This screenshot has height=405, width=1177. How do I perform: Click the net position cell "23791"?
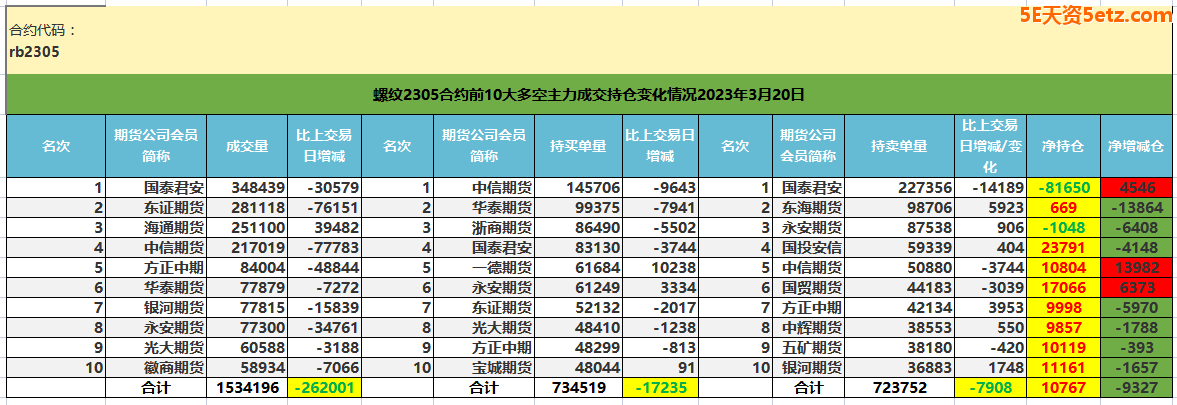[x=1063, y=248]
